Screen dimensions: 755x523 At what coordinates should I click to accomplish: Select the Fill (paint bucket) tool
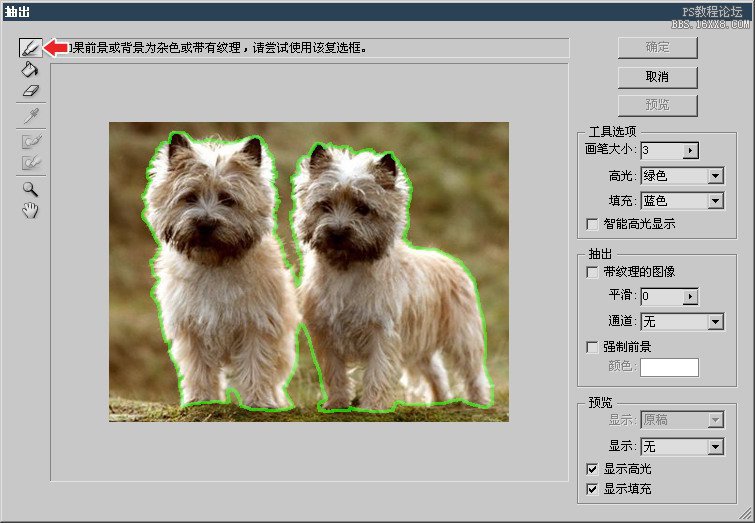(x=30, y=69)
